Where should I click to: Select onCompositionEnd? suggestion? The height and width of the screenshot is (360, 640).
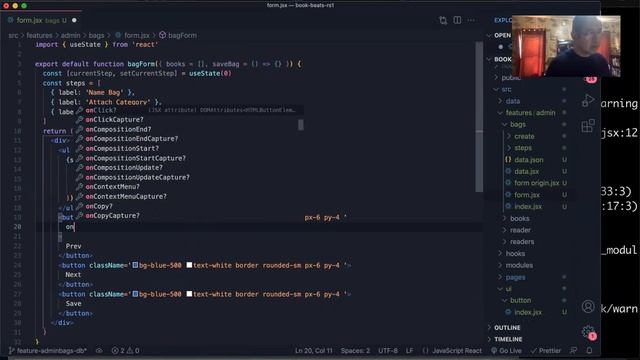click(189, 129)
